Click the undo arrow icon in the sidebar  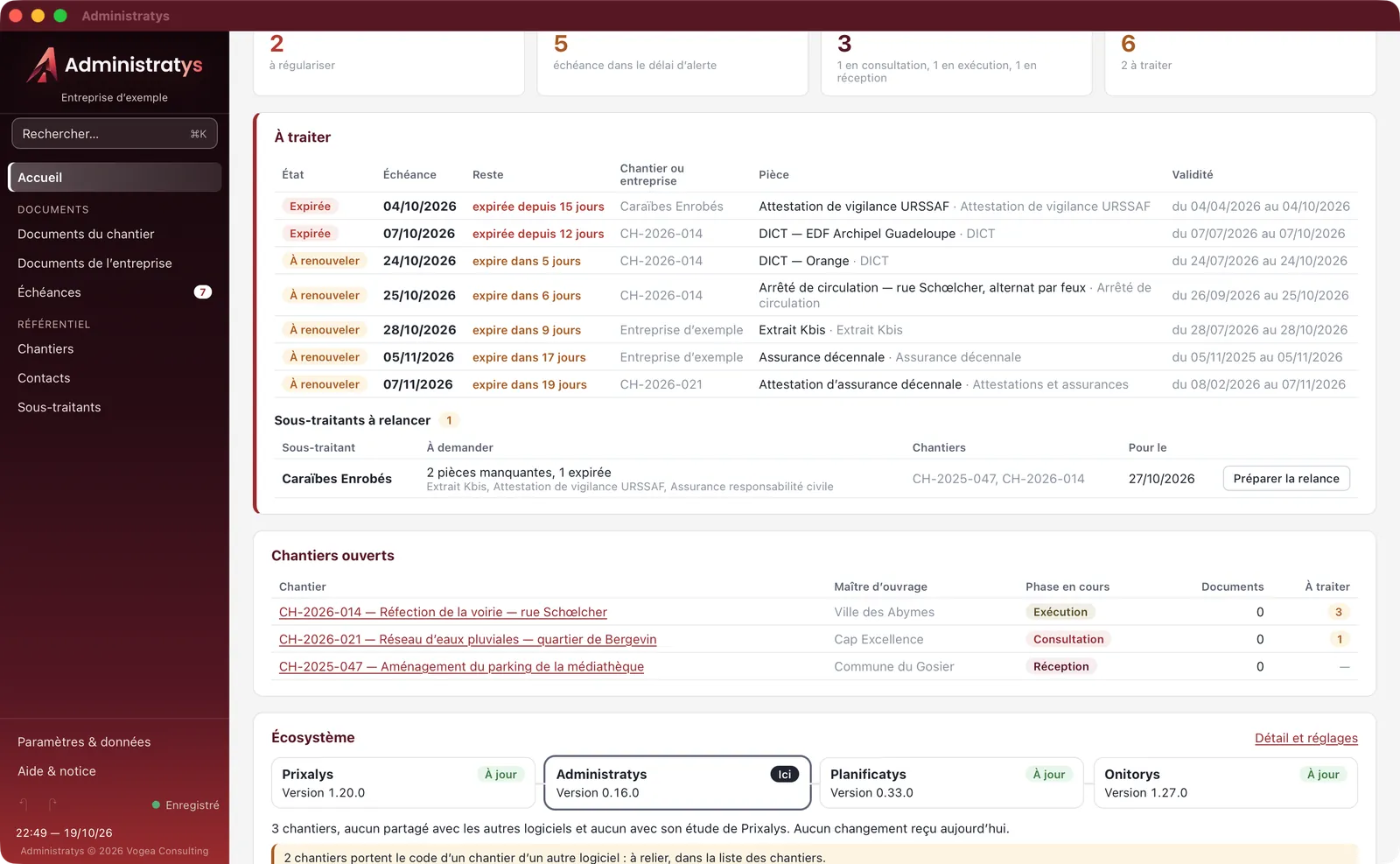pos(24,804)
